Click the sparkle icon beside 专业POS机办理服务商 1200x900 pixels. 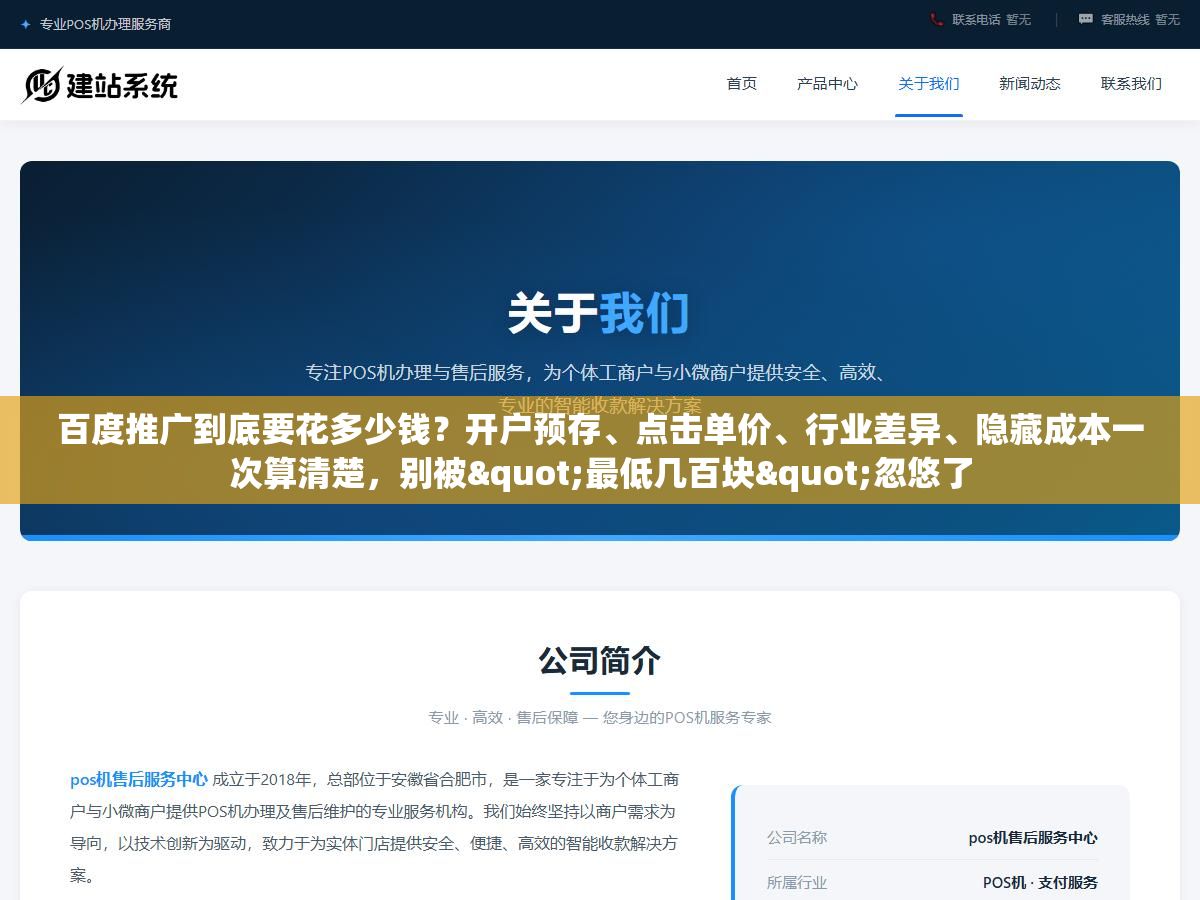pos(26,24)
